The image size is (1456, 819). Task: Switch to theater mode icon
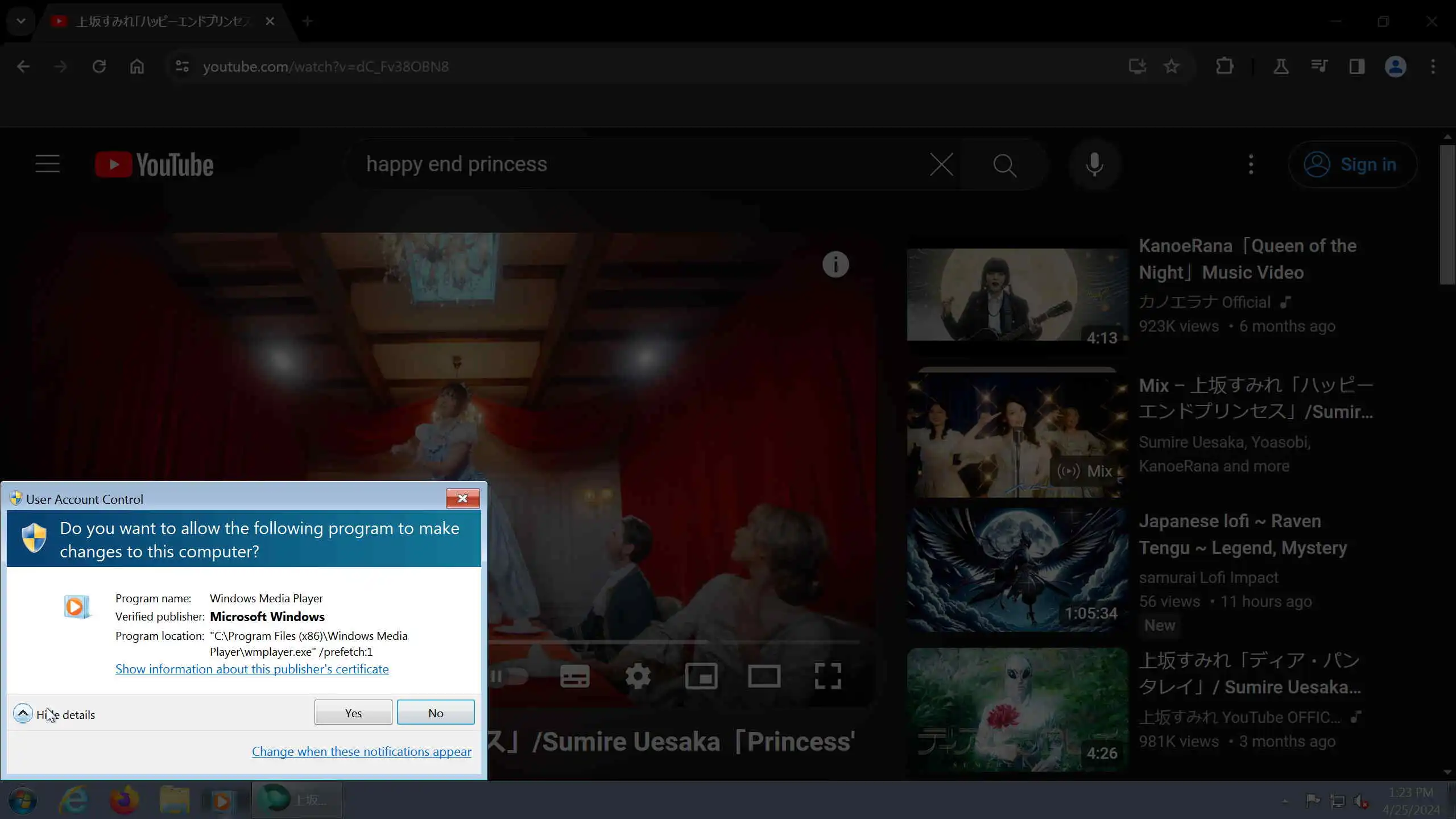(764, 676)
